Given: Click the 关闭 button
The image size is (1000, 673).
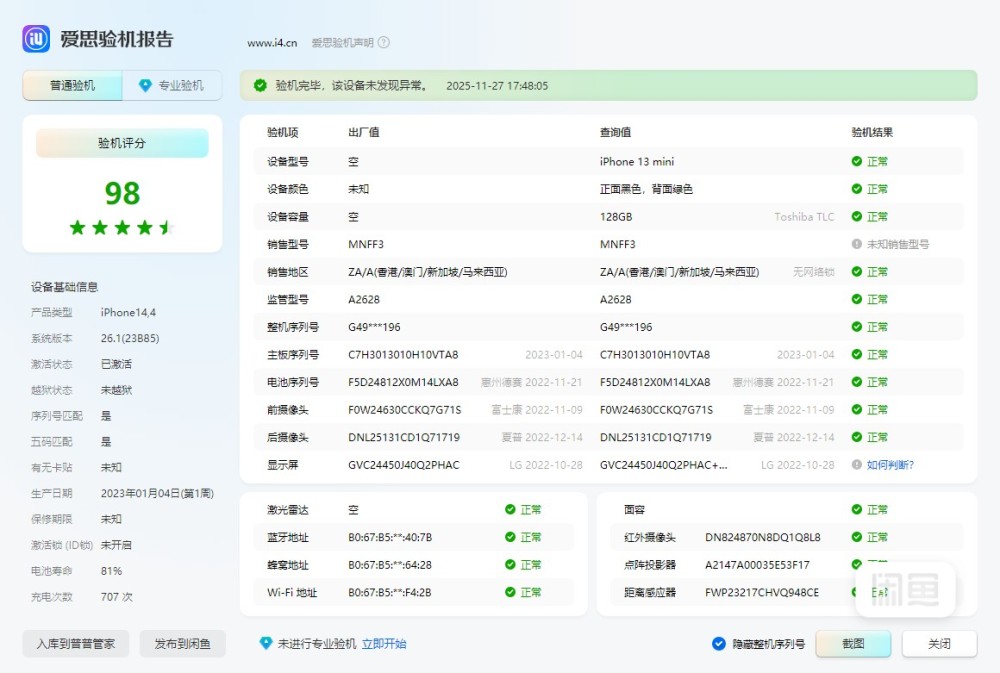Looking at the screenshot, I should pyautogui.click(x=939, y=644).
